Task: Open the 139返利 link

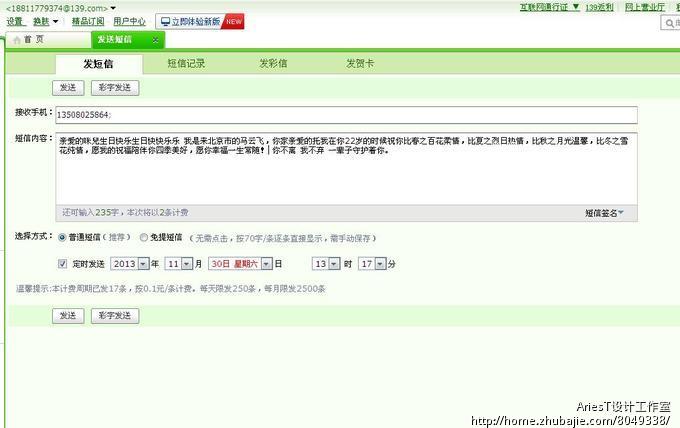Action: (599, 7)
